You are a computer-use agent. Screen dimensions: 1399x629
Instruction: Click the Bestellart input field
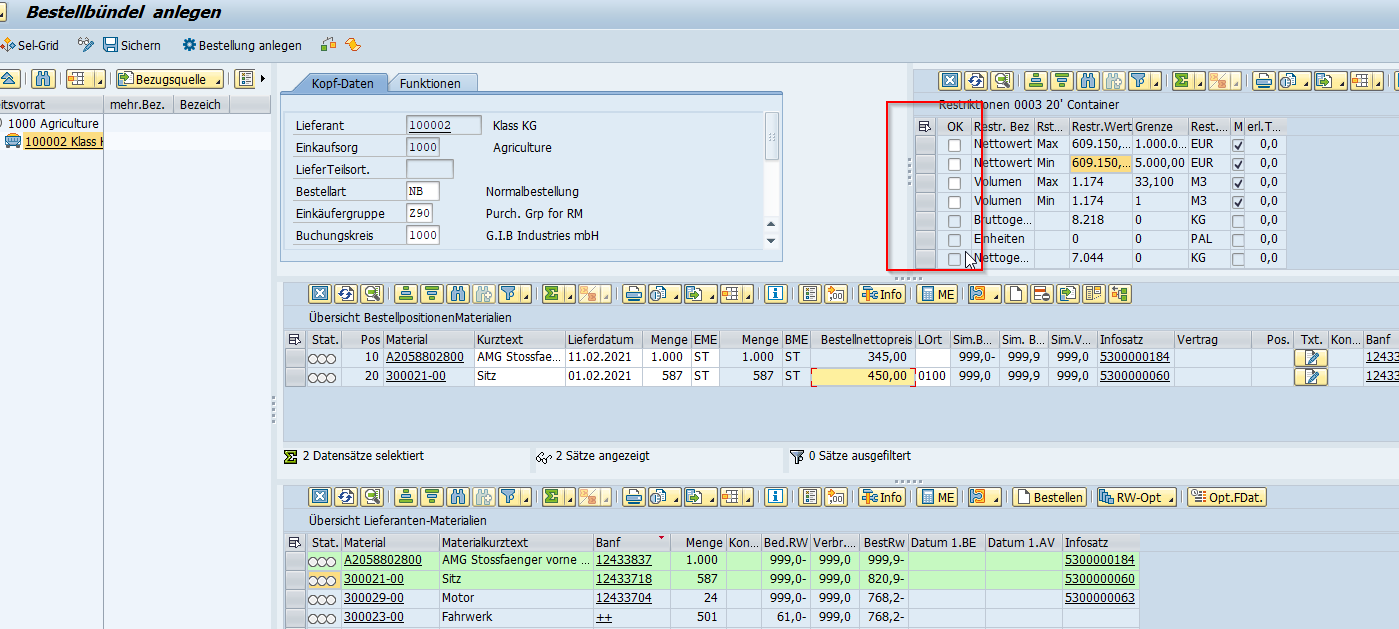tap(423, 191)
